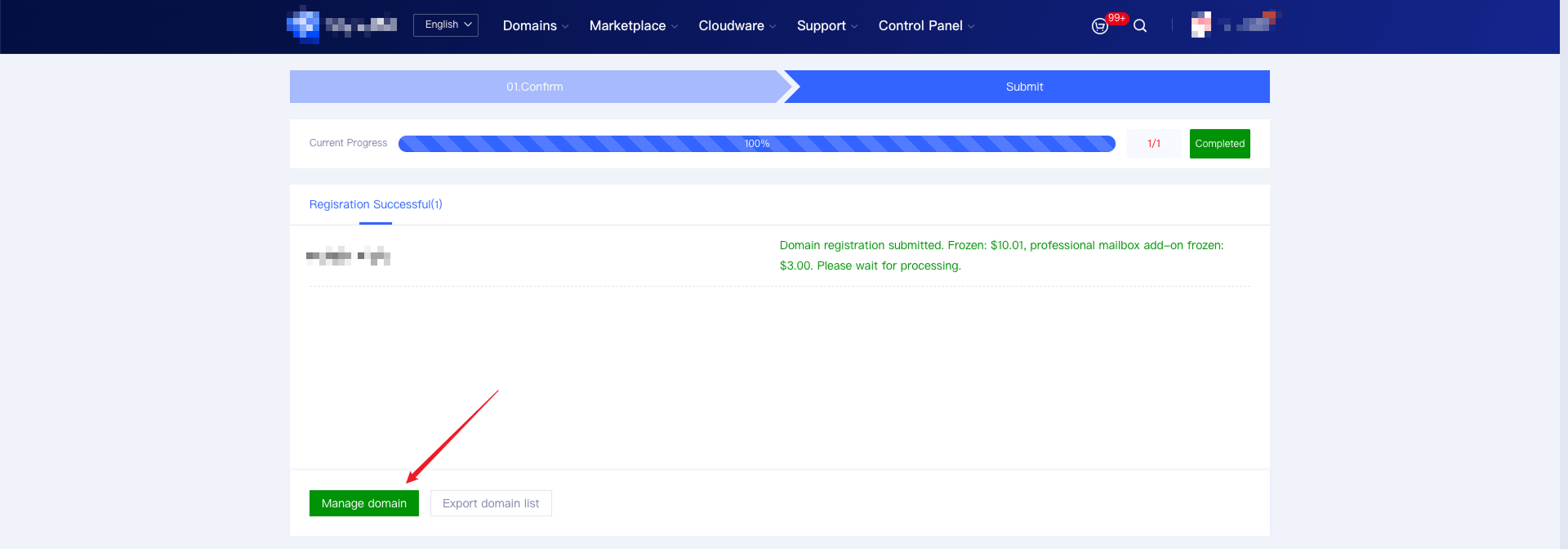
Task: Click the site logo in header
Action: (341, 25)
